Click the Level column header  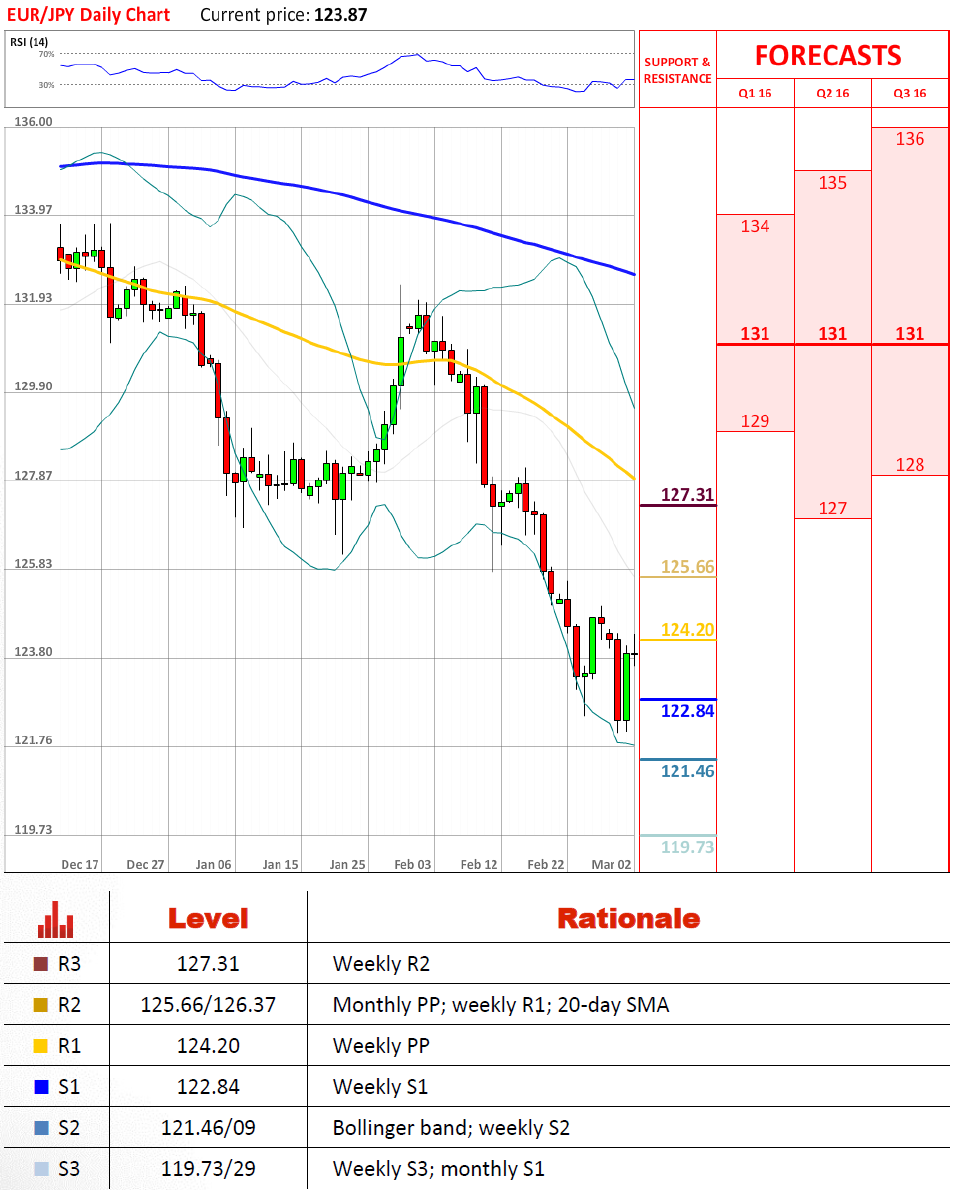[208, 919]
